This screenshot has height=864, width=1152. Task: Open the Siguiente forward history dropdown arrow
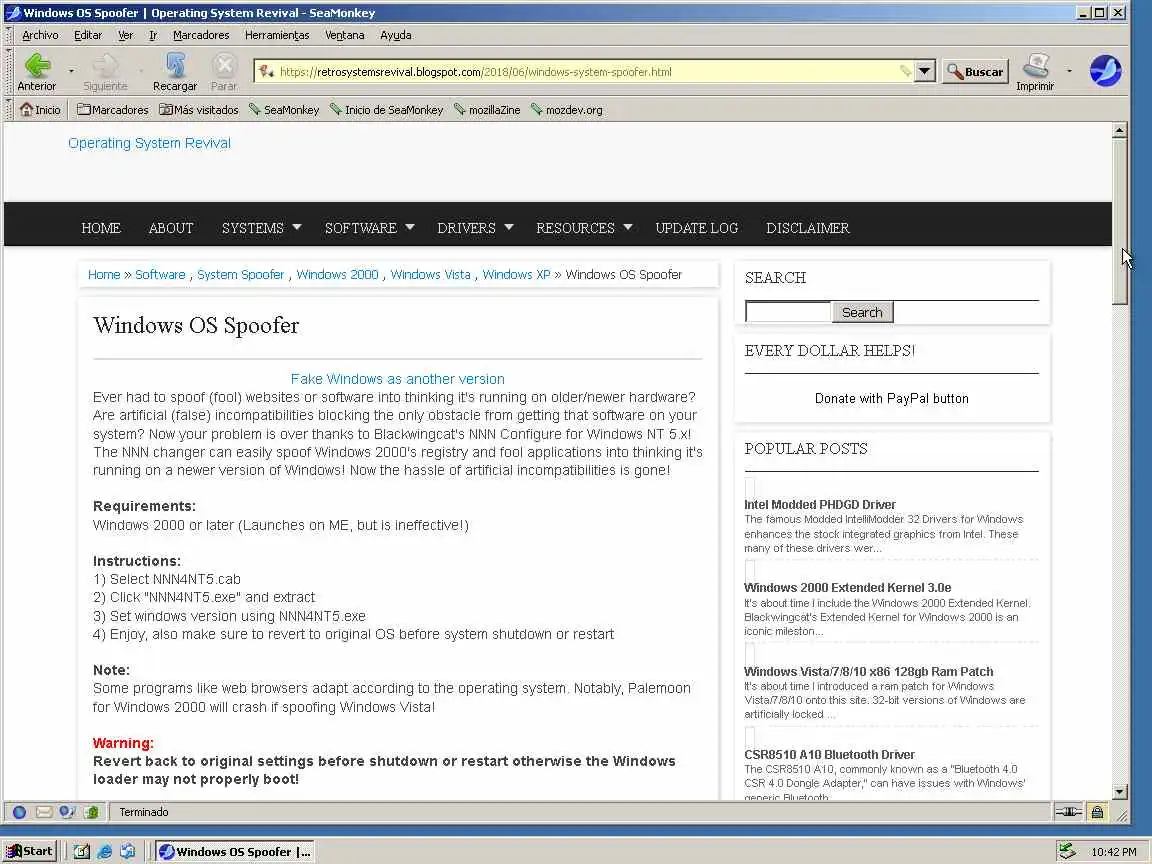click(x=141, y=71)
